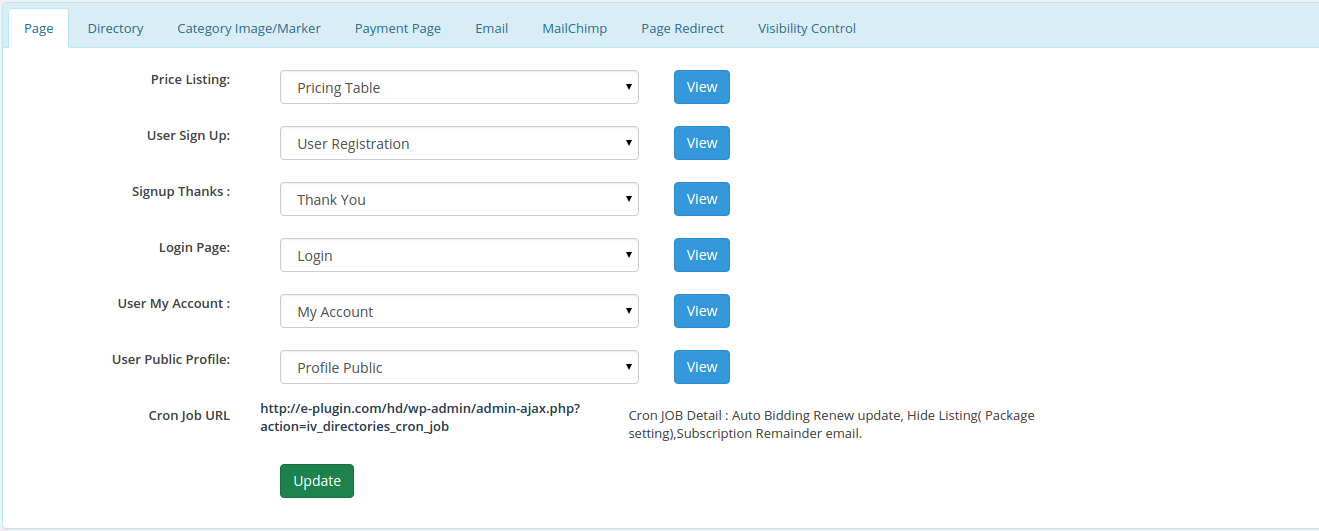Viewport: 1319px width, 531px height.
Task: Open the User Public Profile dropdown
Action: [x=459, y=367]
